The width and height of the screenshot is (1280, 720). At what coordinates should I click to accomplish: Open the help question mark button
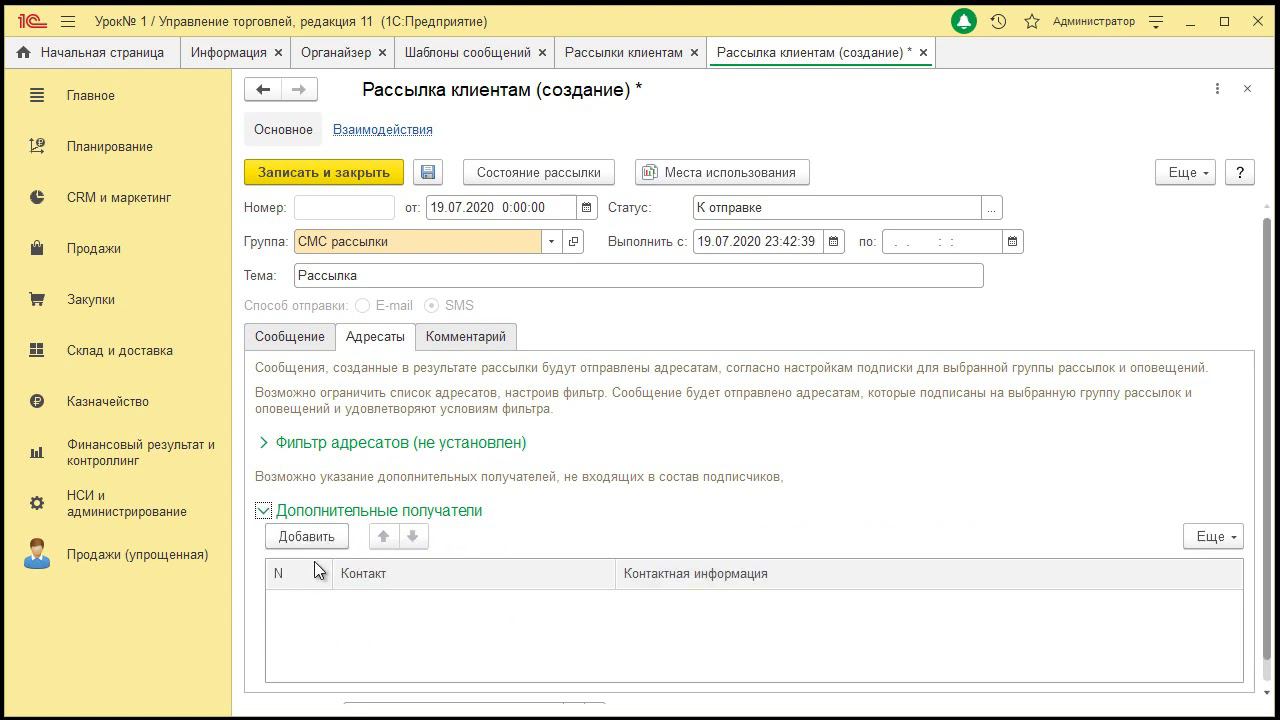[x=1240, y=172]
